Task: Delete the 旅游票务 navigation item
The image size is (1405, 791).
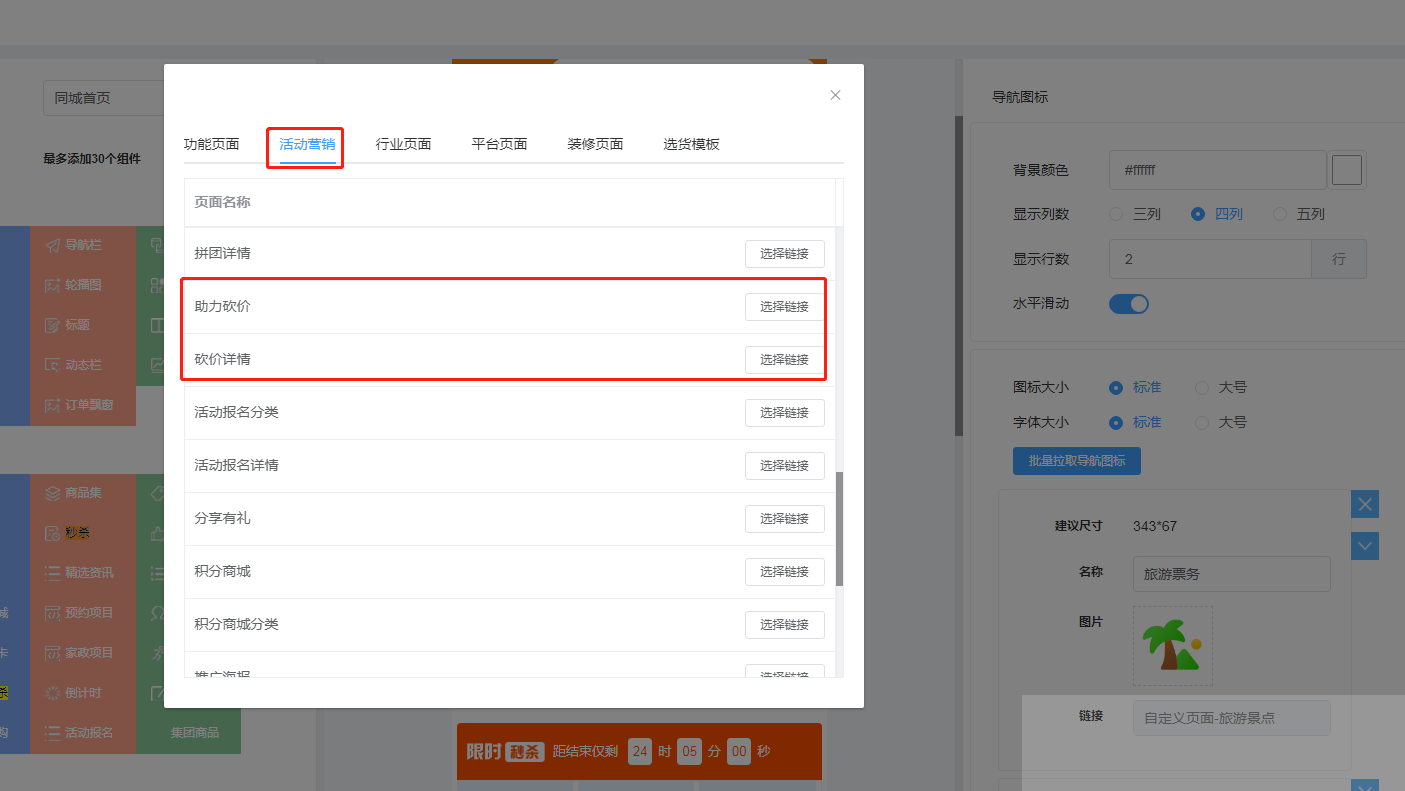Action: (1365, 504)
